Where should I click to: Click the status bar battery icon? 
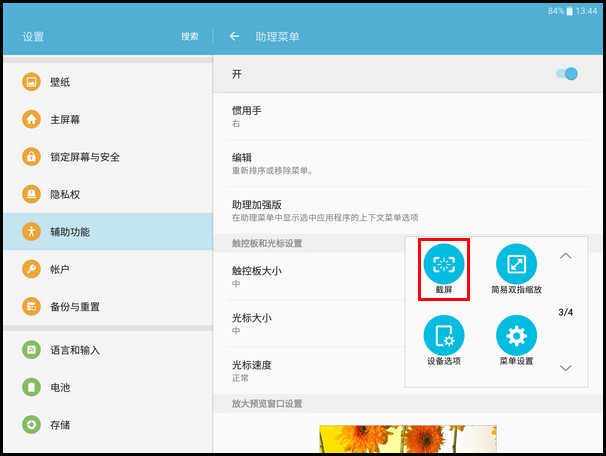569,11
